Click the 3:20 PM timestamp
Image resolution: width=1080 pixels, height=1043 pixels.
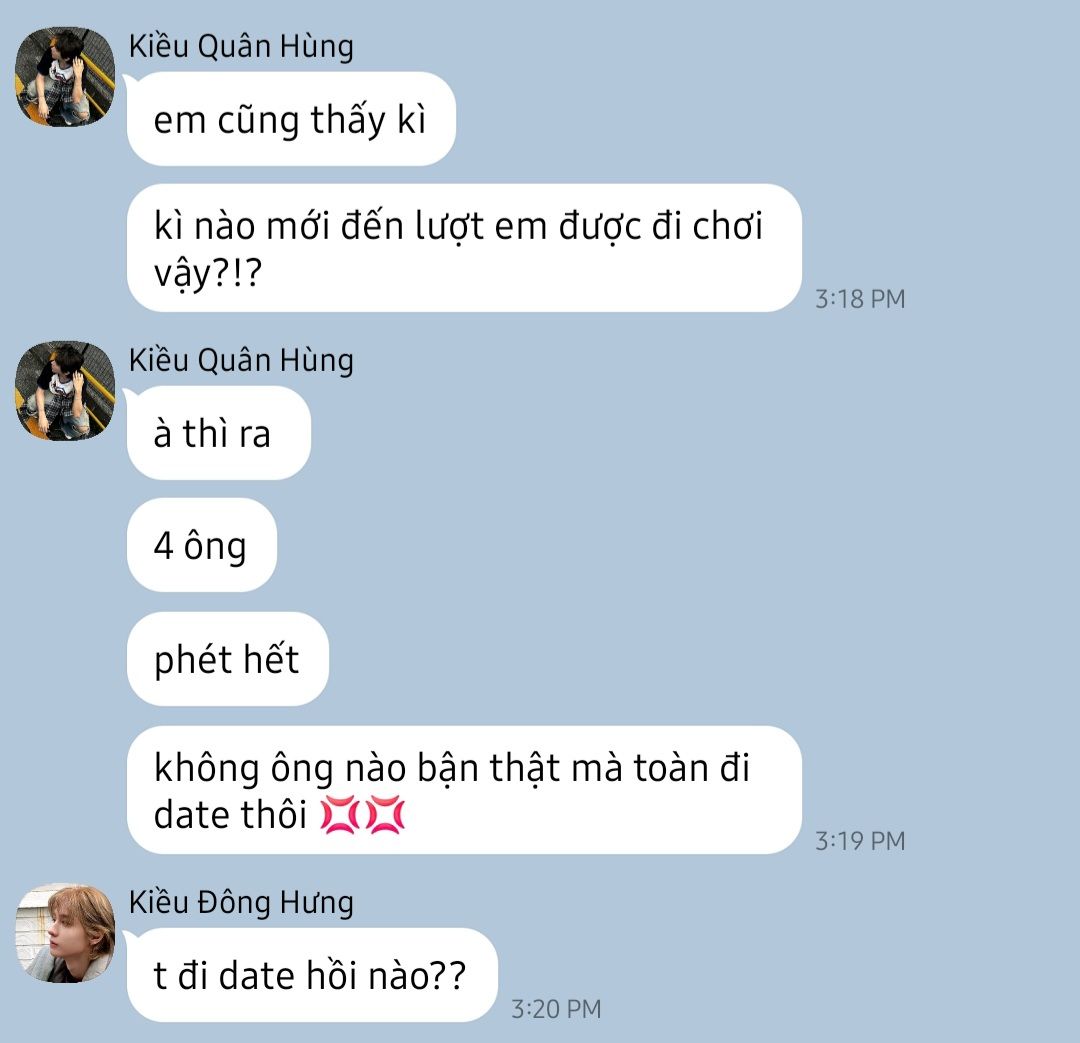tap(556, 1009)
